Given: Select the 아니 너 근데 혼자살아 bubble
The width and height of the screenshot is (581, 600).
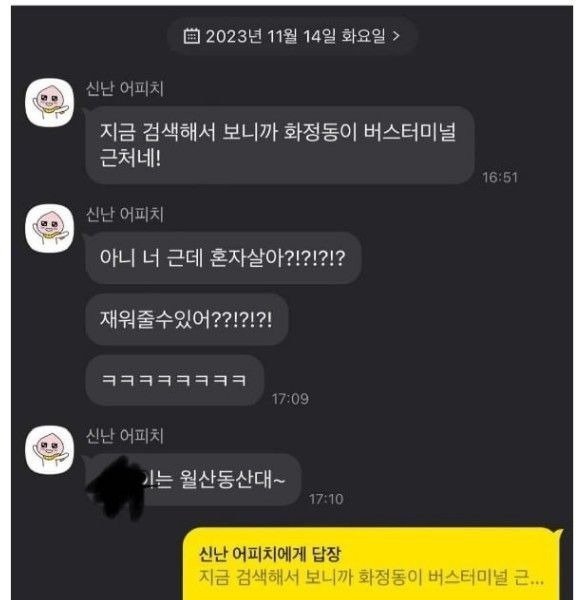Looking at the screenshot, I should pyautogui.click(x=223, y=258).
